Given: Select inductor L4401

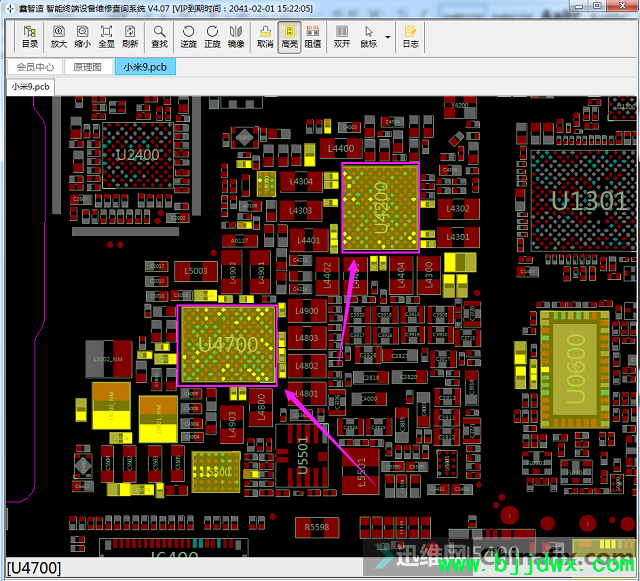Looking at the screenshot, I should tap(309, 240).
